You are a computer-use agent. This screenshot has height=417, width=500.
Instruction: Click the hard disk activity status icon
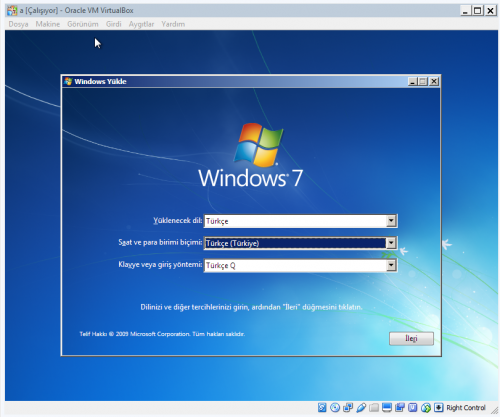pos(322,407)
